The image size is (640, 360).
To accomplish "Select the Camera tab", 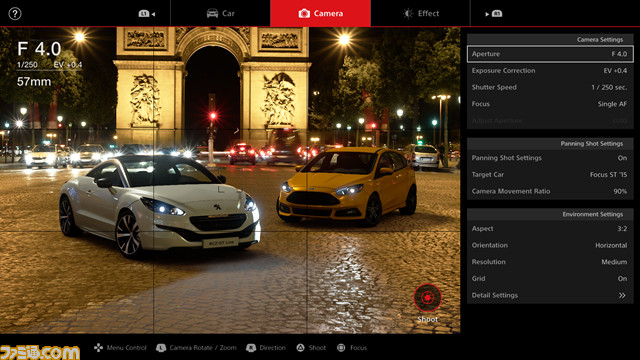I will (x=320, y=13).
